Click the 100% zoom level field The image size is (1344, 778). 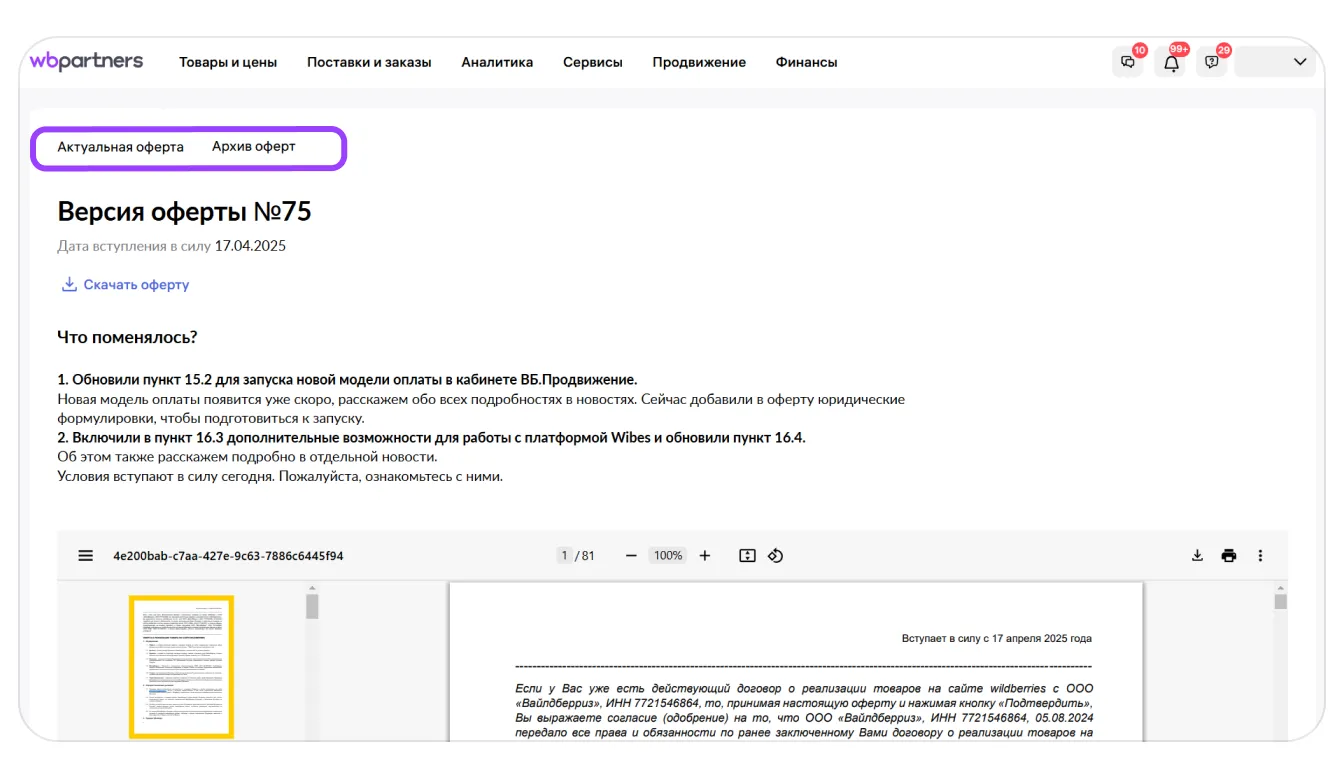coord(668,556)
